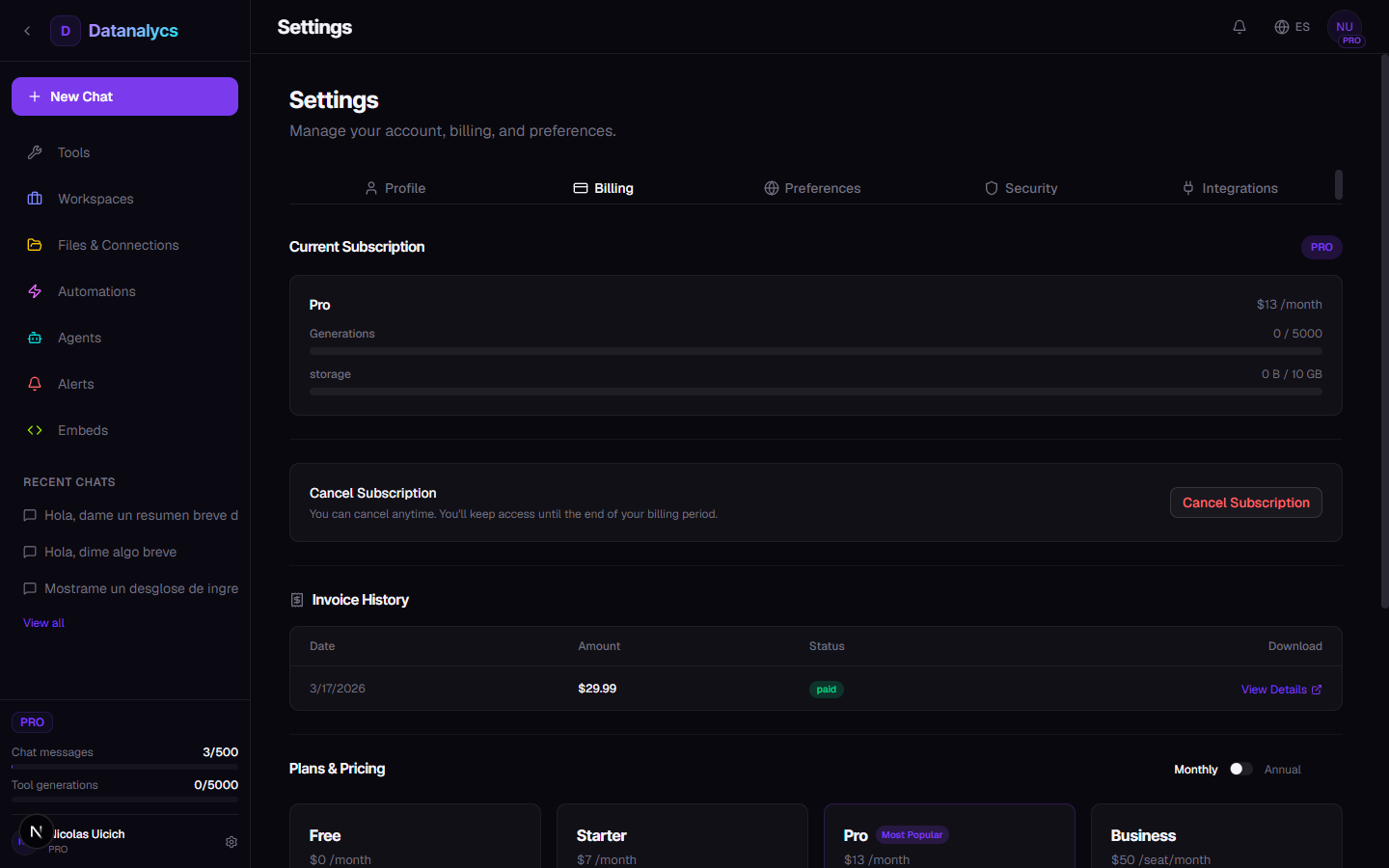
Task: Switch to the Security tab
Action: pyautogui.click(x=1021, y=188)
